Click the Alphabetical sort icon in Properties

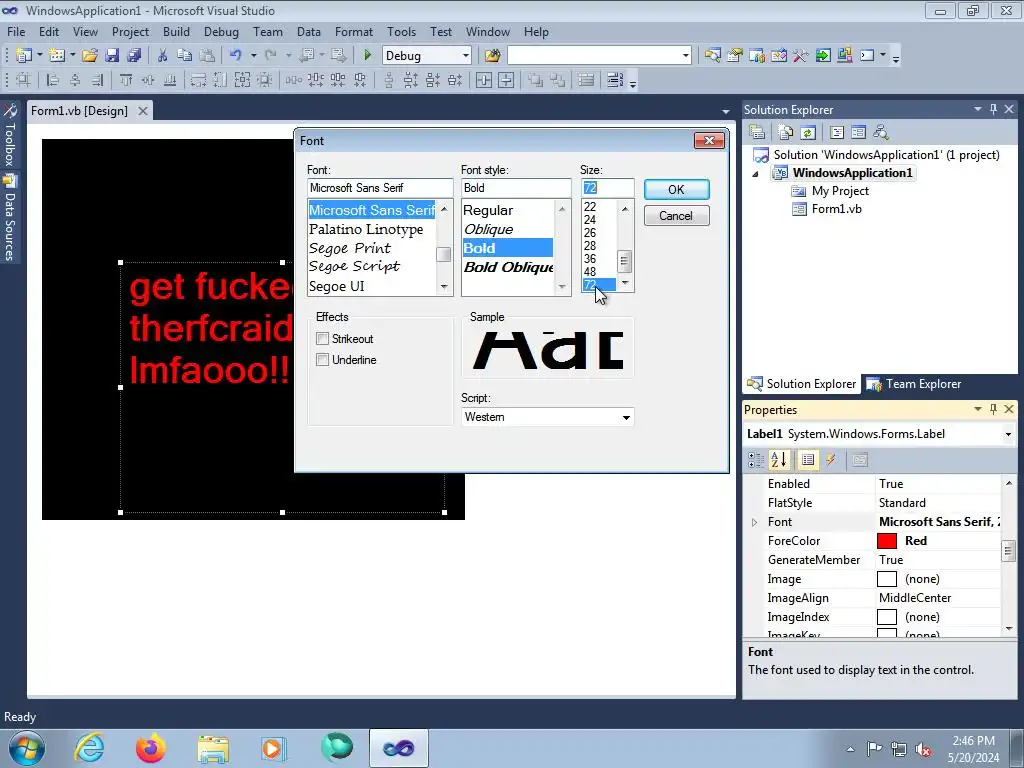click(778, 460)
